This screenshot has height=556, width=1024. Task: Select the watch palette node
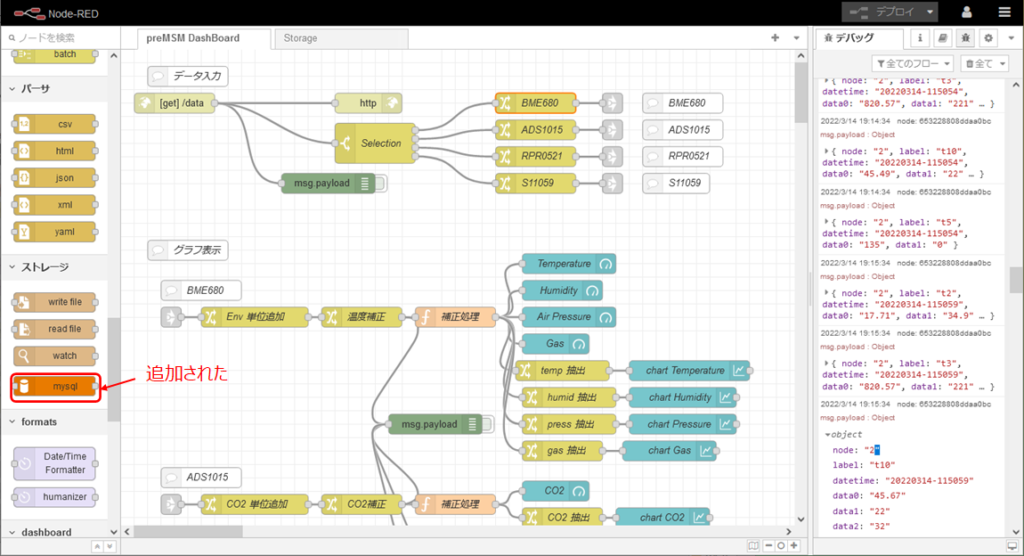pyautogui.click(x=55, y=355)
